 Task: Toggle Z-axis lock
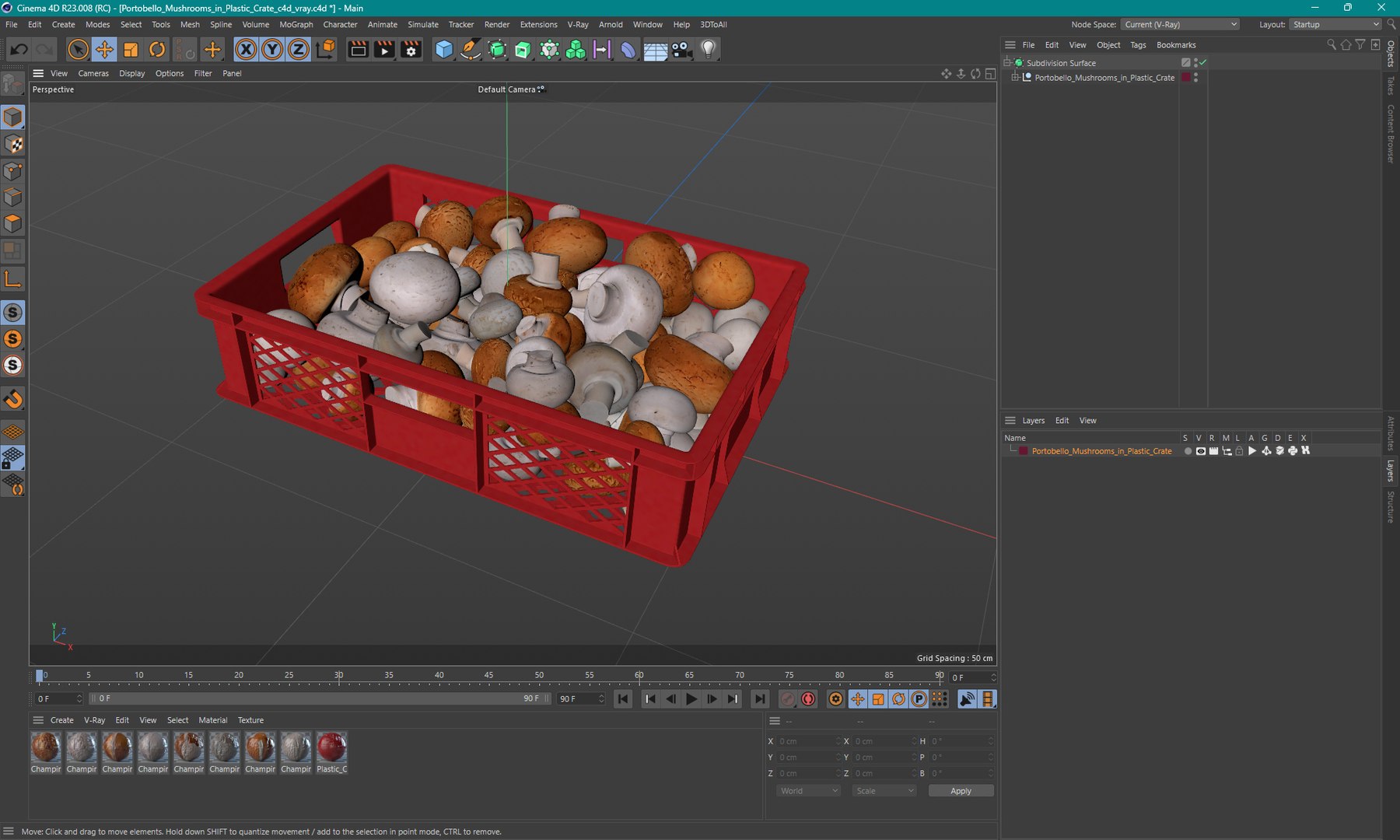click(299, 50)
